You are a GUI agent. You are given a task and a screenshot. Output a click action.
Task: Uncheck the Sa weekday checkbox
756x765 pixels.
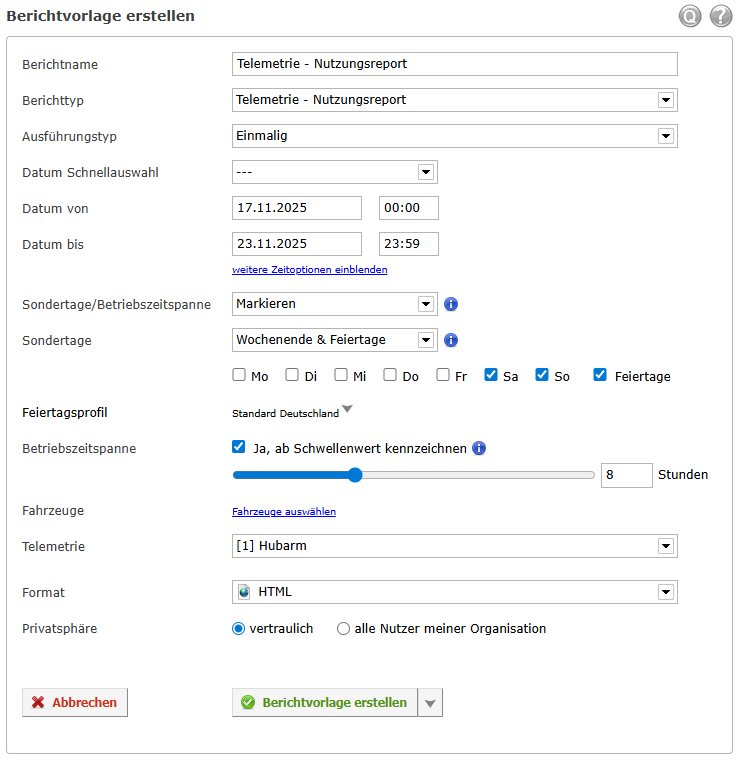[491, 375]
